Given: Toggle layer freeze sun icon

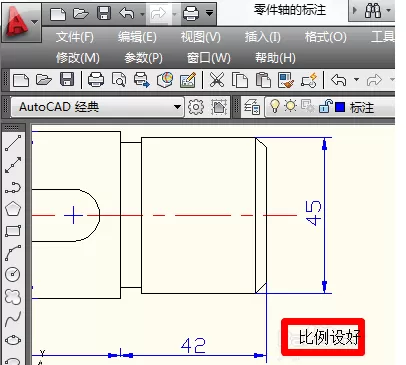Looking at the screenshot, I should (290, 106).
